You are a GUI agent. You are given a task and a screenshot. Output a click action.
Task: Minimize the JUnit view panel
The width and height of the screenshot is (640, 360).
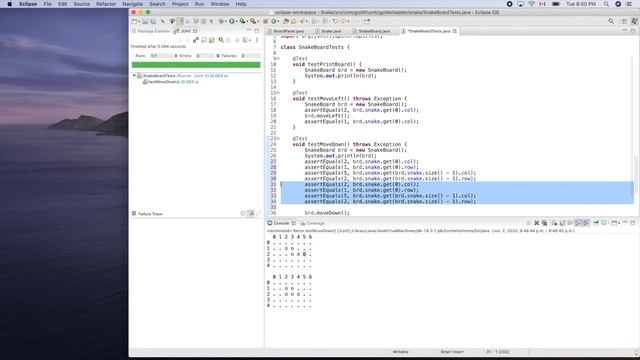249,31
